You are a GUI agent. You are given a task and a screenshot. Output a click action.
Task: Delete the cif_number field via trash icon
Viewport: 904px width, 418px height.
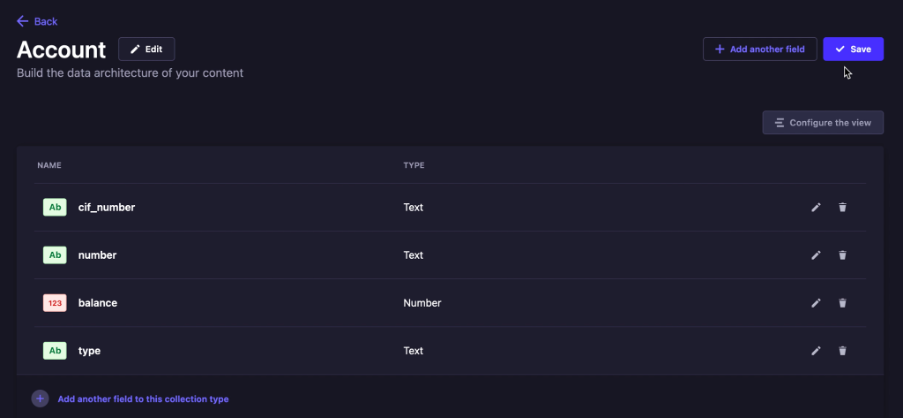click(842, 207)
